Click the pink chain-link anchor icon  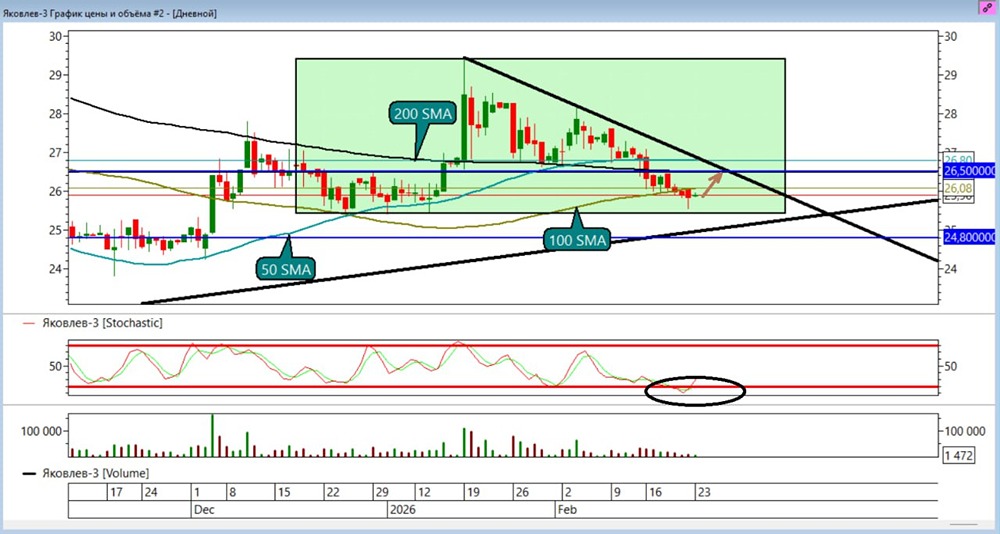[x=988, y=7]
